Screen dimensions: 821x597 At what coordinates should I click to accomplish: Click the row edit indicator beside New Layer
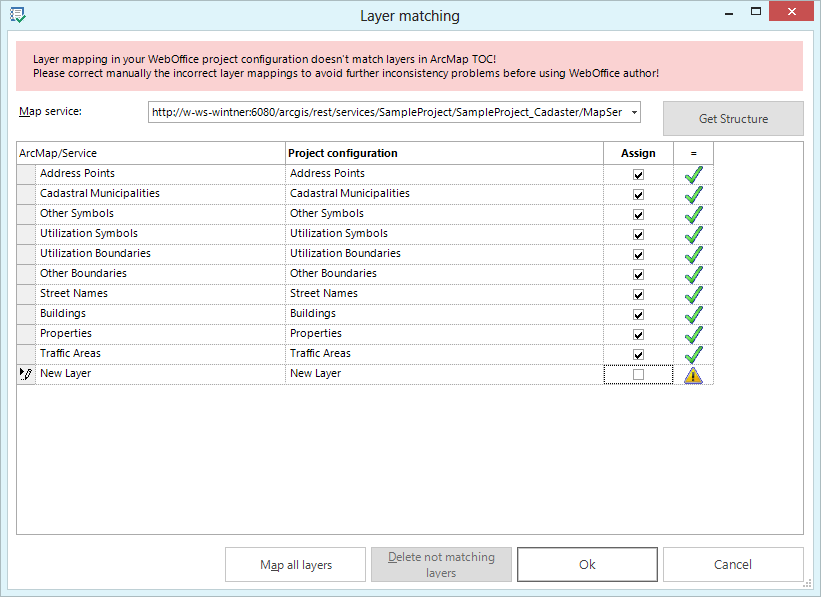(26, 373)
